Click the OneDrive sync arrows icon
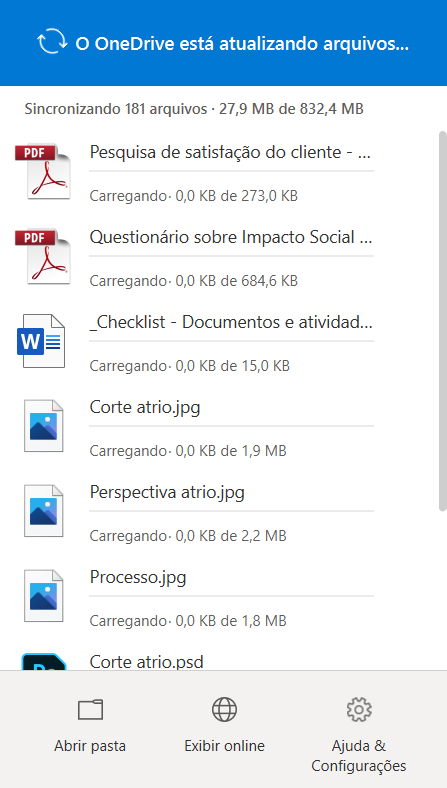The height and width of the screenshot is (788, 447). click(x=52, y=42)
